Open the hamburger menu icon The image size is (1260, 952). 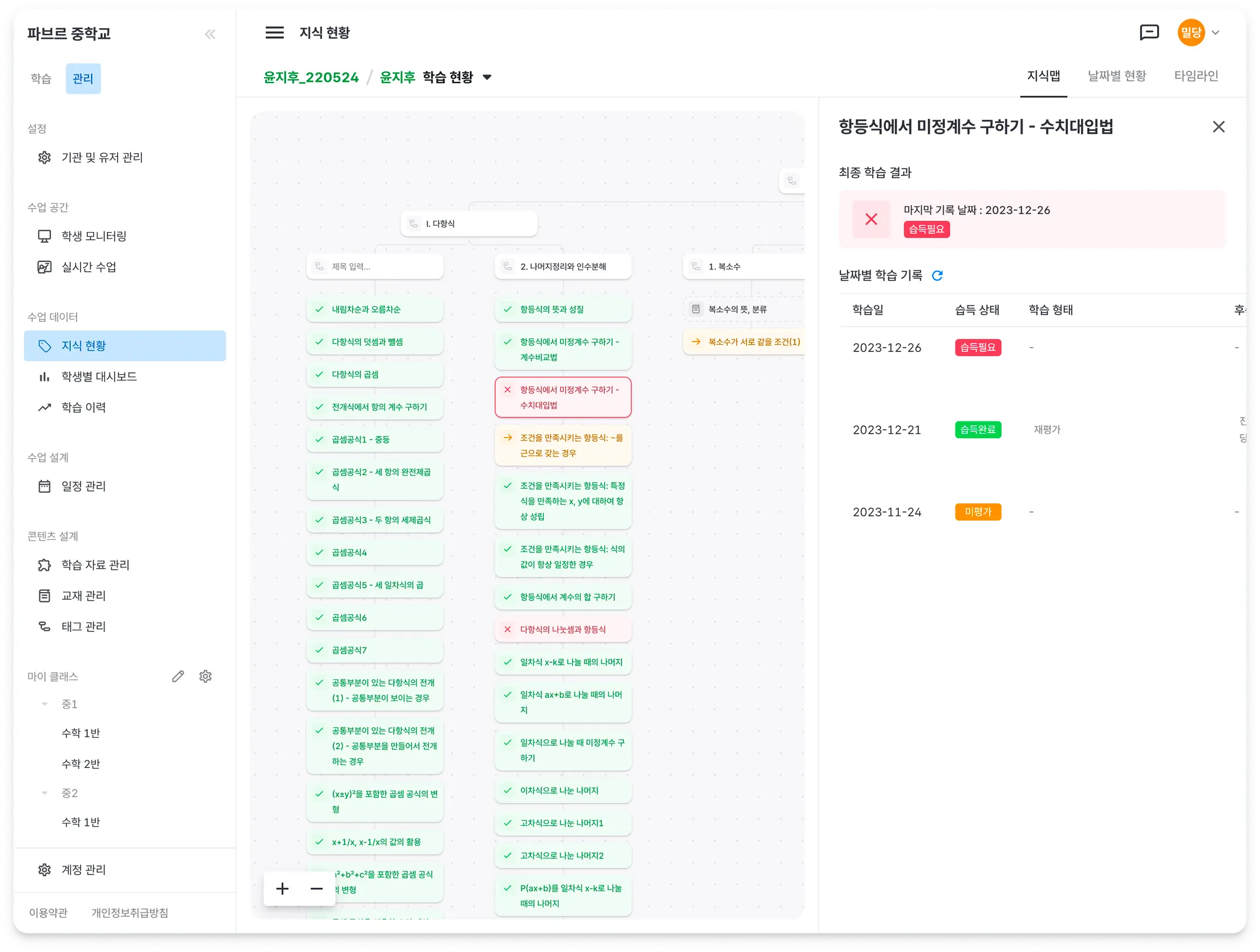pyautogui.click(x=274, y=33)
